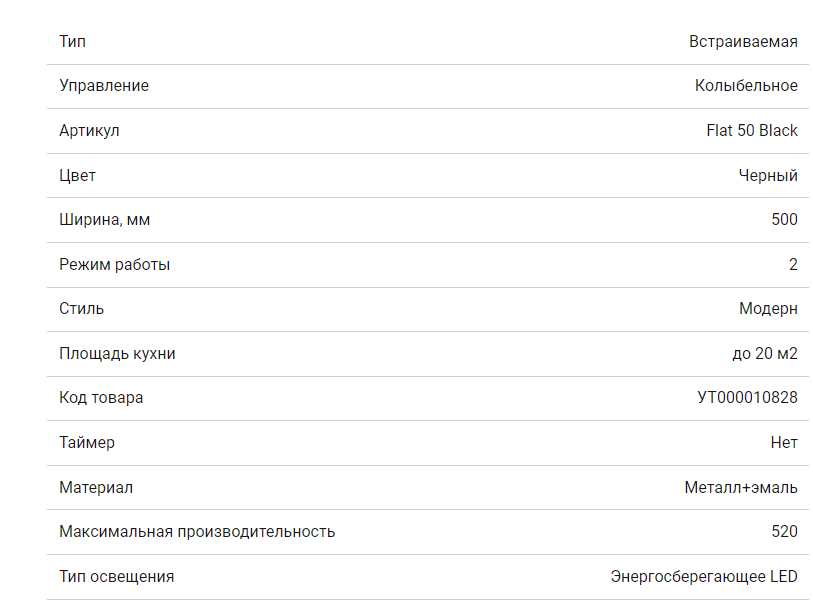Click the 'Энергосберегающее LED' lighting value
Image resolution: width=813 pixels, height=603 pixels.
tap(704, 576)
